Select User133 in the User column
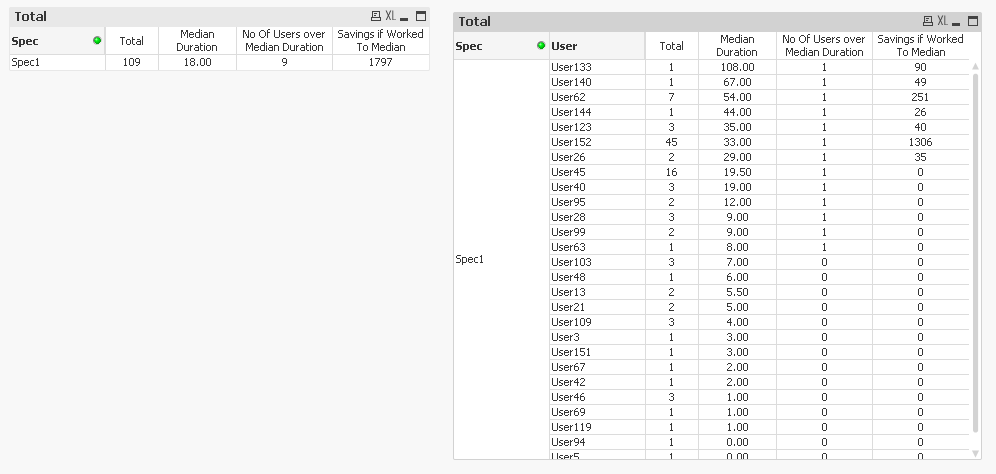Image resolution: width=996 pixels, height=474 pixels. click(x=570, y=67)
